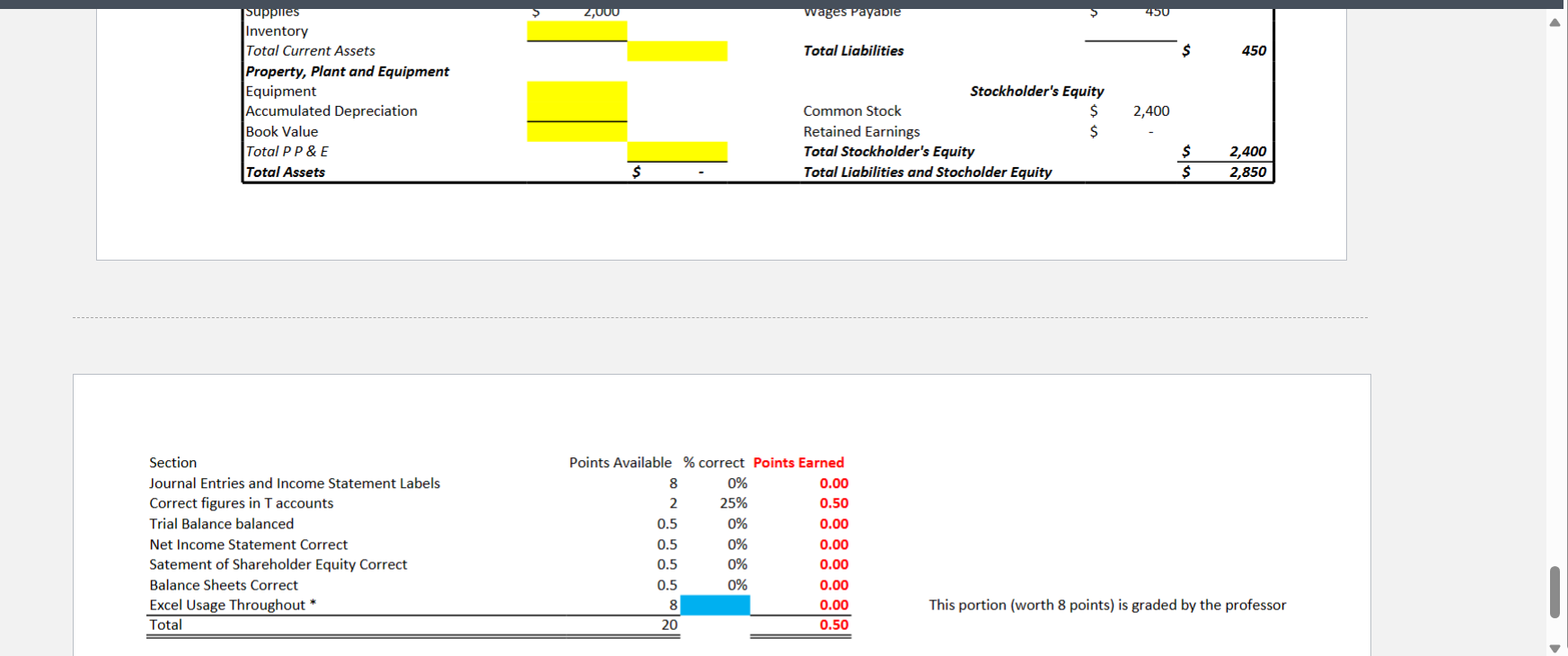Viewport: 1568px width, 656px height.
Task: Click the Total Stockholder's Equity value 2,400
Action: click(x=1247, y=151)
